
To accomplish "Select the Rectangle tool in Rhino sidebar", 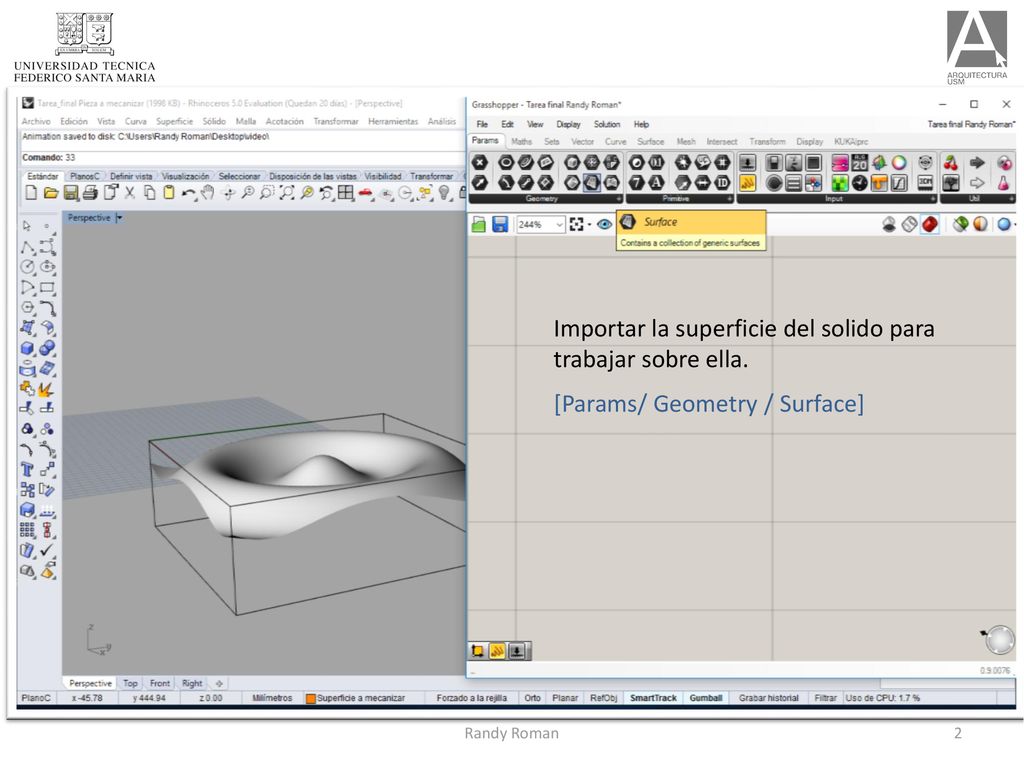I will (x=47, y=287).
